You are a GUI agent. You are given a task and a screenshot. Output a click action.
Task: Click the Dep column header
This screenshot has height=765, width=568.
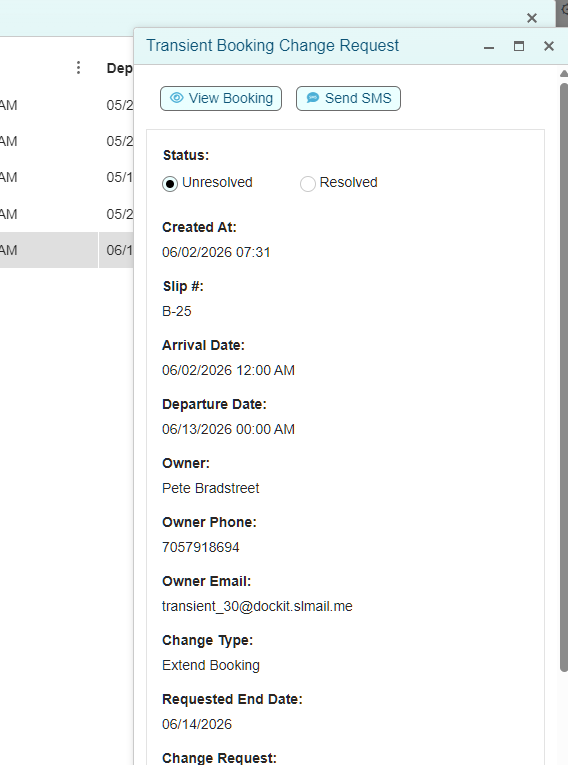(x=119, y=68)
